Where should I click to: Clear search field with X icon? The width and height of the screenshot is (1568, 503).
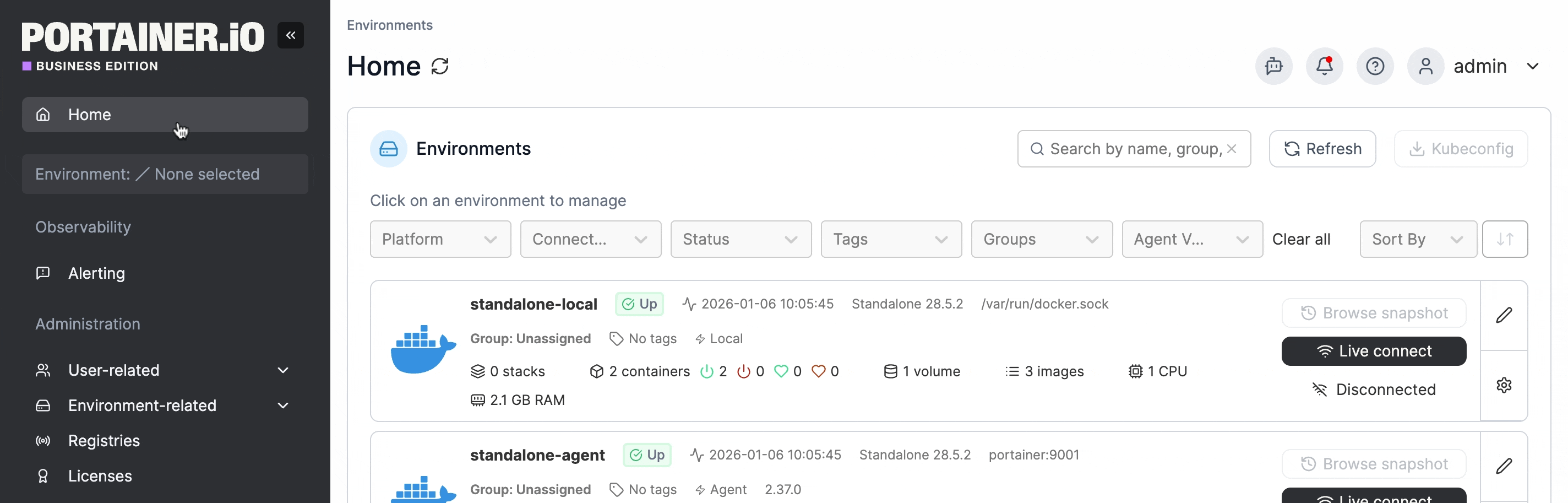tap(1232, 149)
